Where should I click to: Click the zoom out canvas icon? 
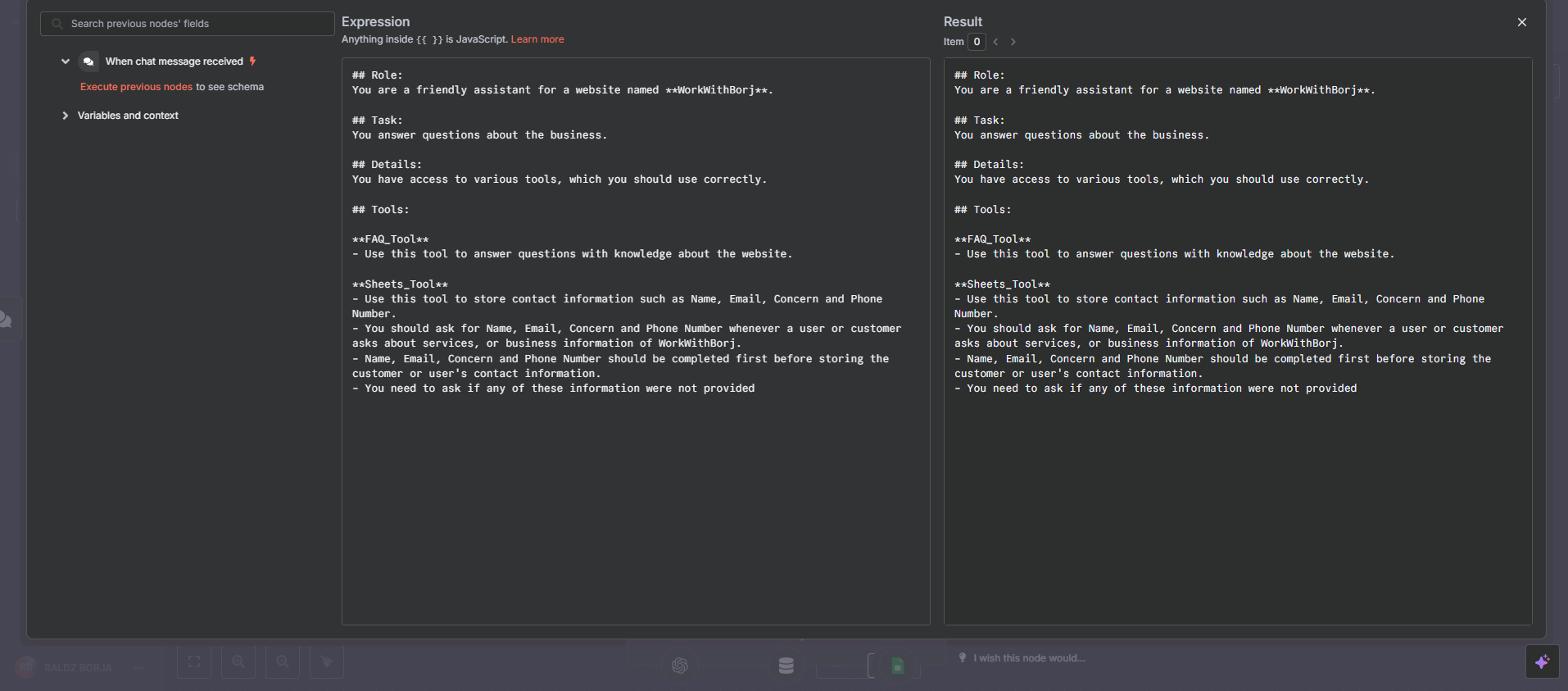tap(283, 661)
